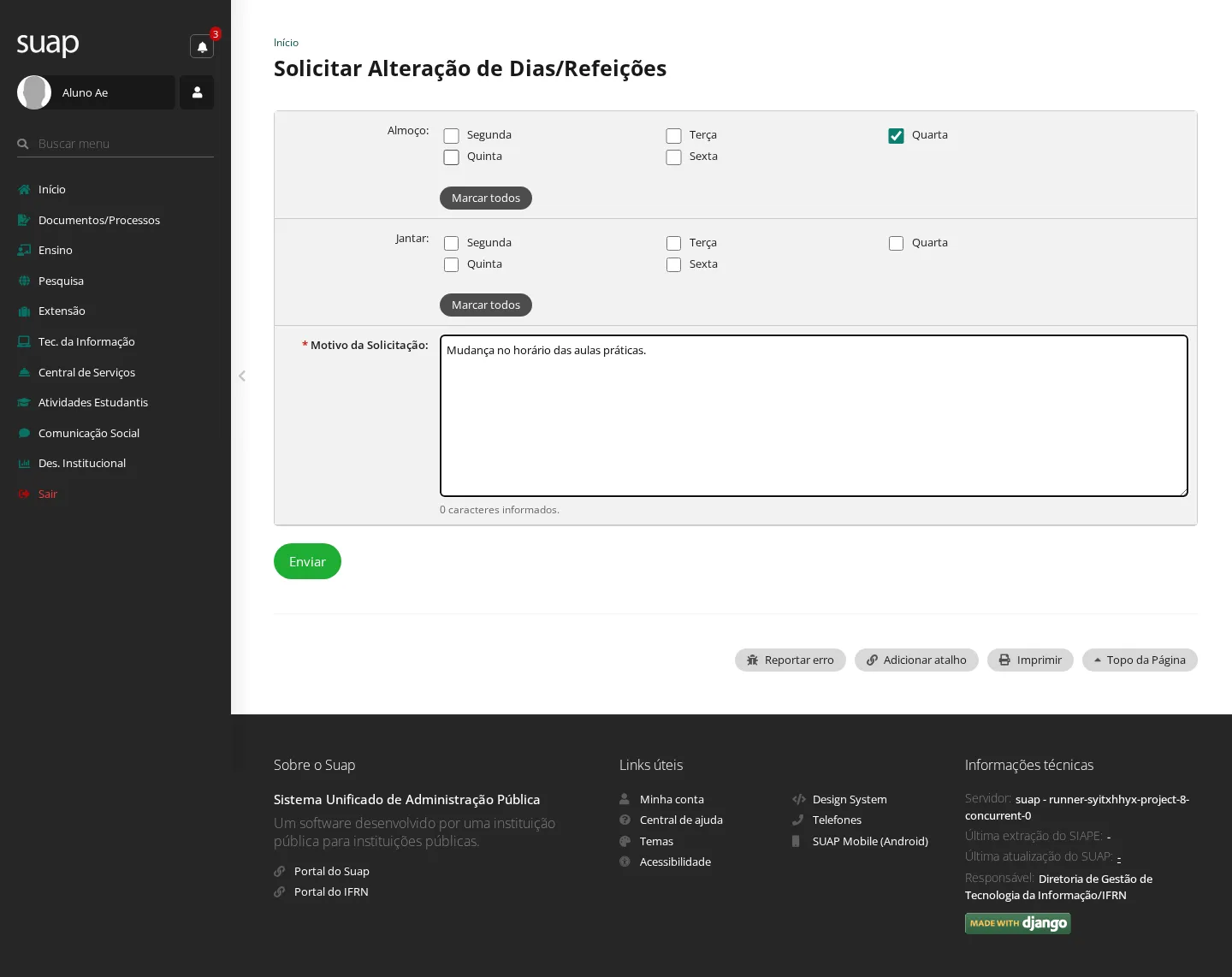1232x977 pixels.
Task: Click the Documentos/Processos icon
Action: tap(24, 220)
